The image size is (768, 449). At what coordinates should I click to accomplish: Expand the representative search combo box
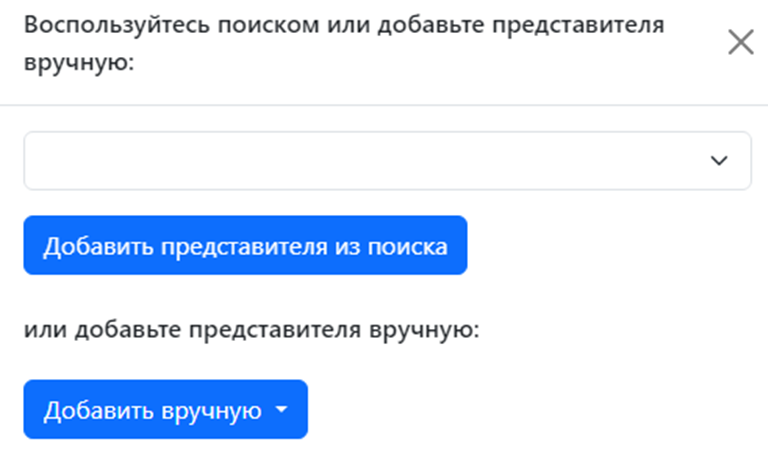coord(387,161)
